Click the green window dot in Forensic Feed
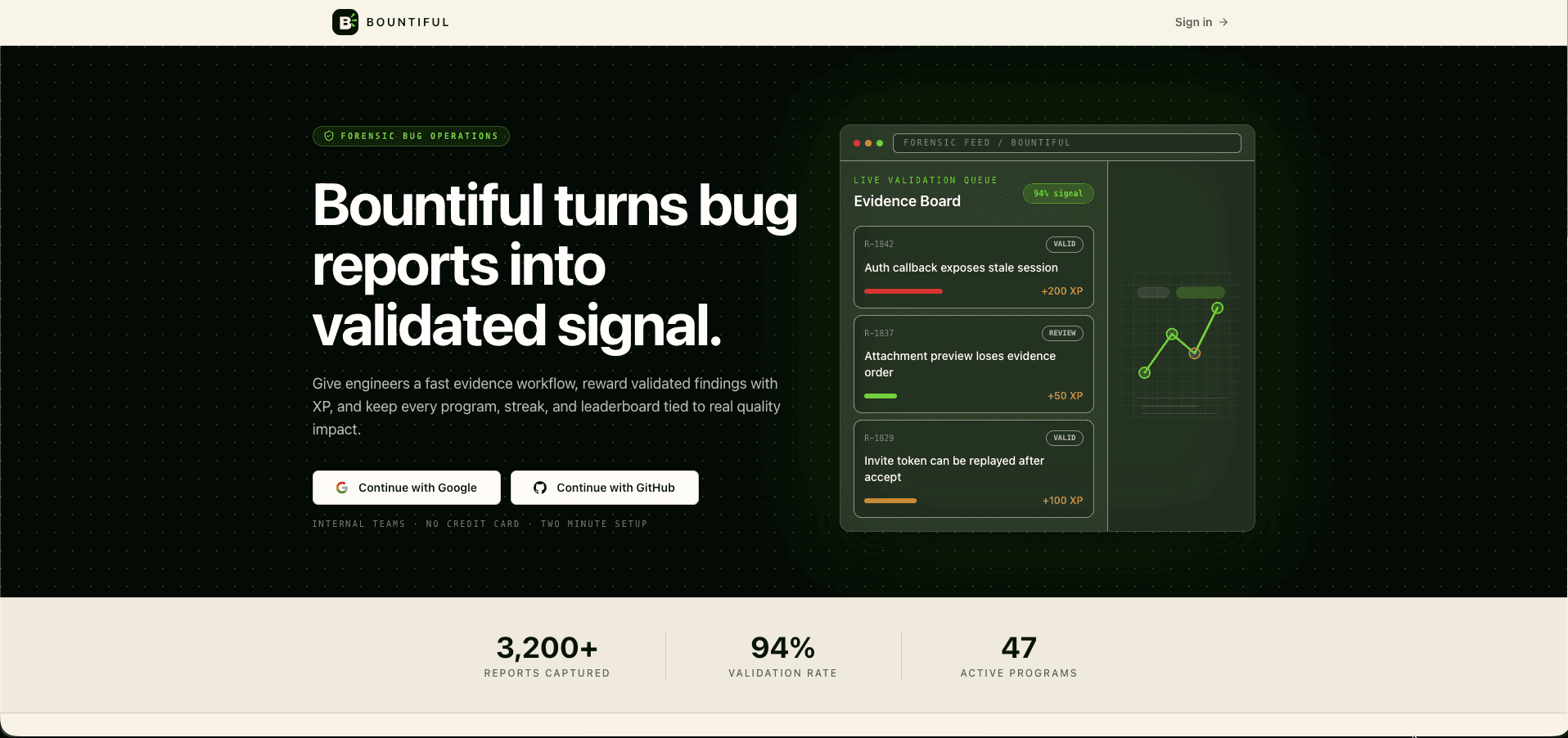The height and width of the screenshot is (738, 1568). point(880,143)
